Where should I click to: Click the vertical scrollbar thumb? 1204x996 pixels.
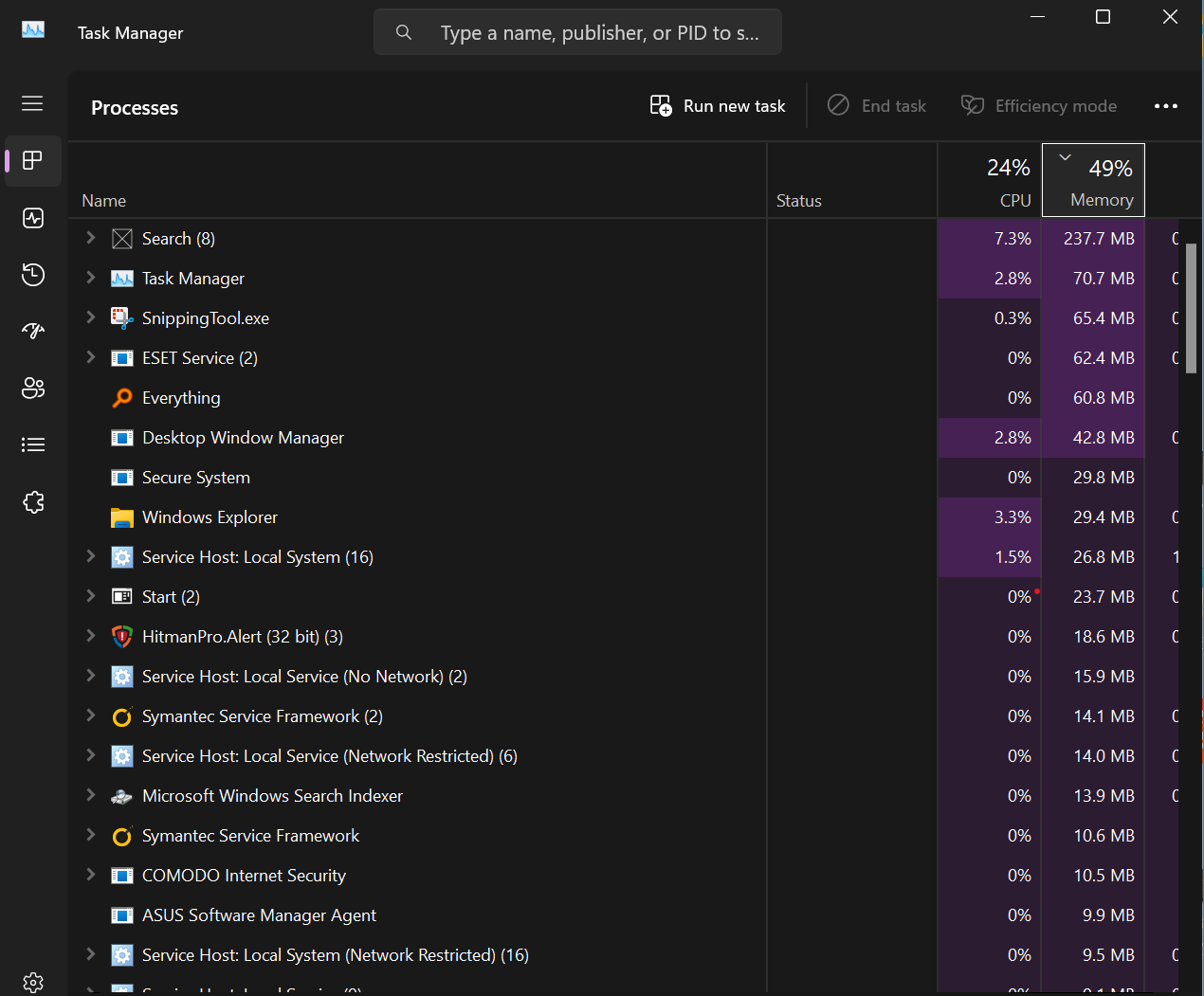coord(1192,308)
